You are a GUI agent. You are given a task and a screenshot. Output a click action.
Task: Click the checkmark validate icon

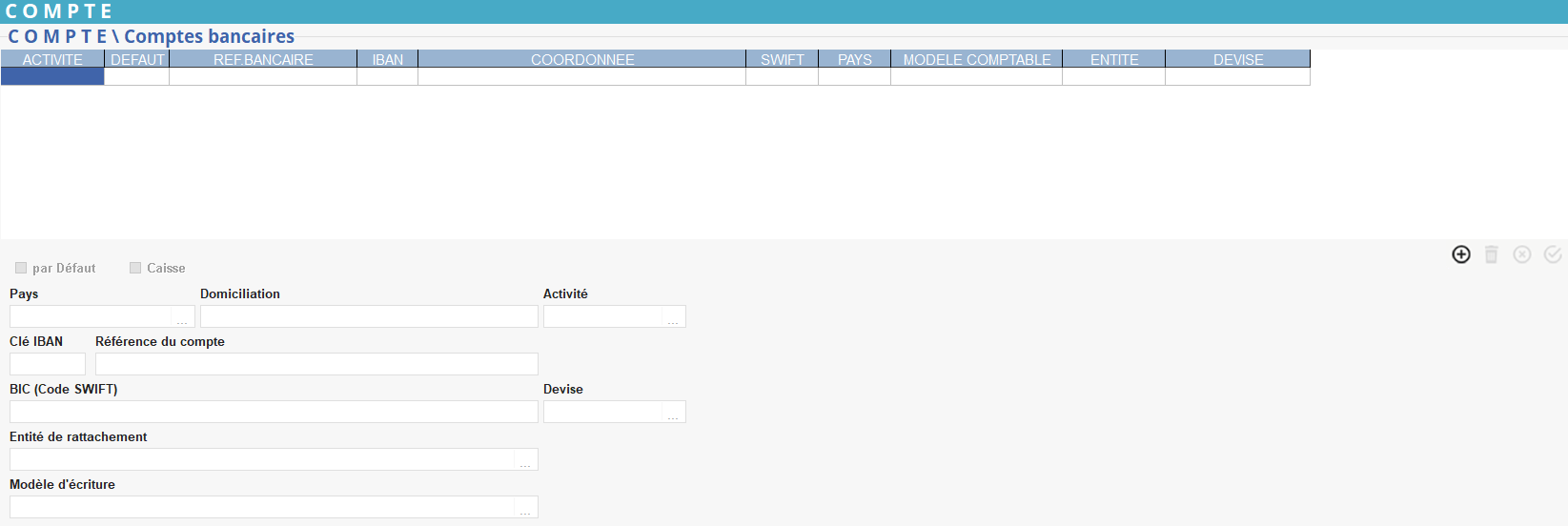(x=1552, y=254)
